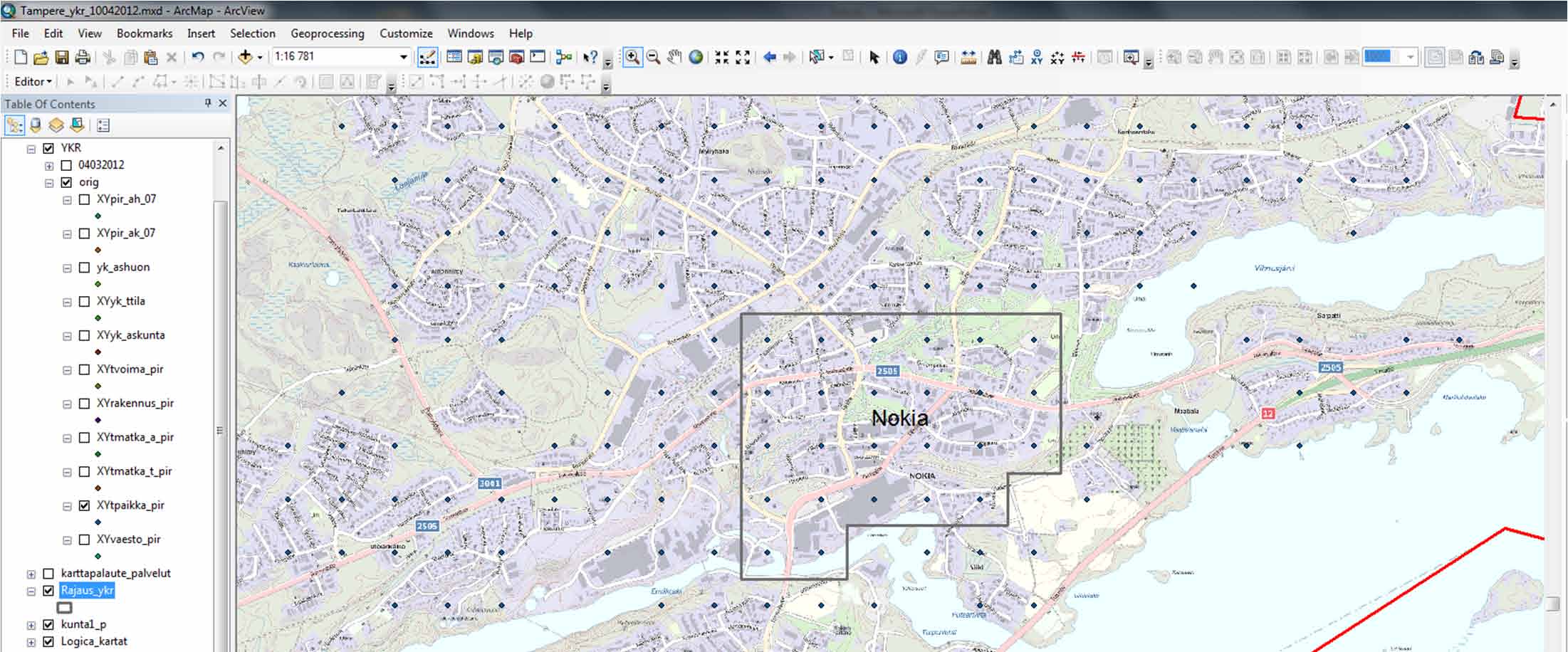Select the Identify tool
The image size is (1568, 652).
900,57
